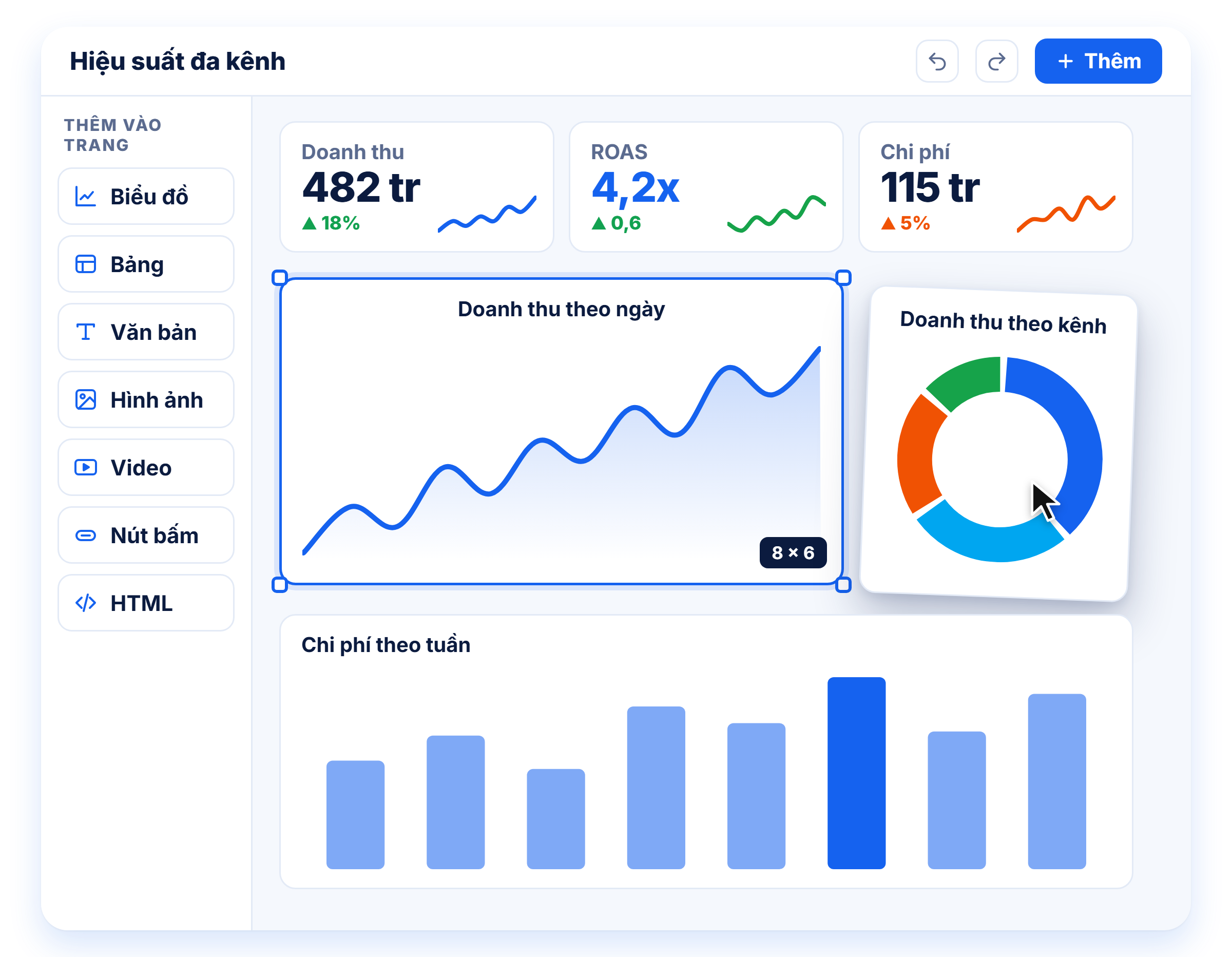Add a Bảng table widget
1232x957 pixels.
(146, 264)
